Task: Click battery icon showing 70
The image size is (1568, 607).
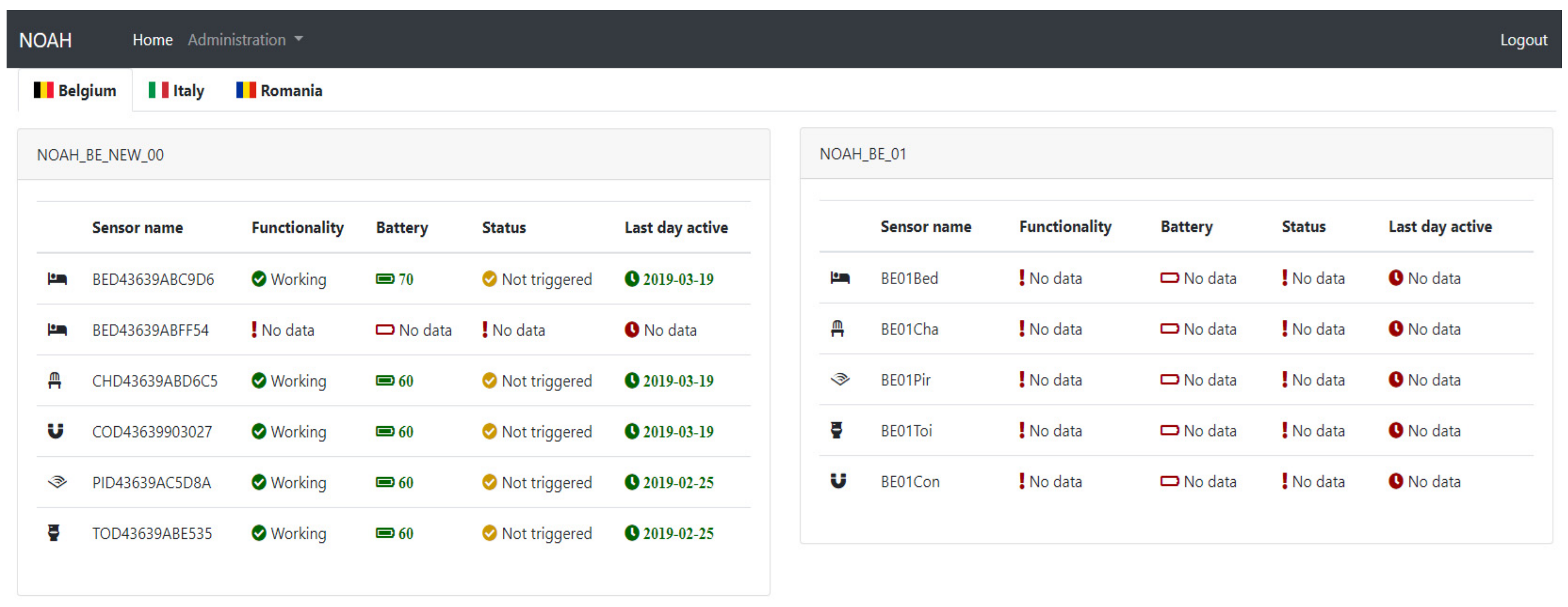Action: [385, 279]
